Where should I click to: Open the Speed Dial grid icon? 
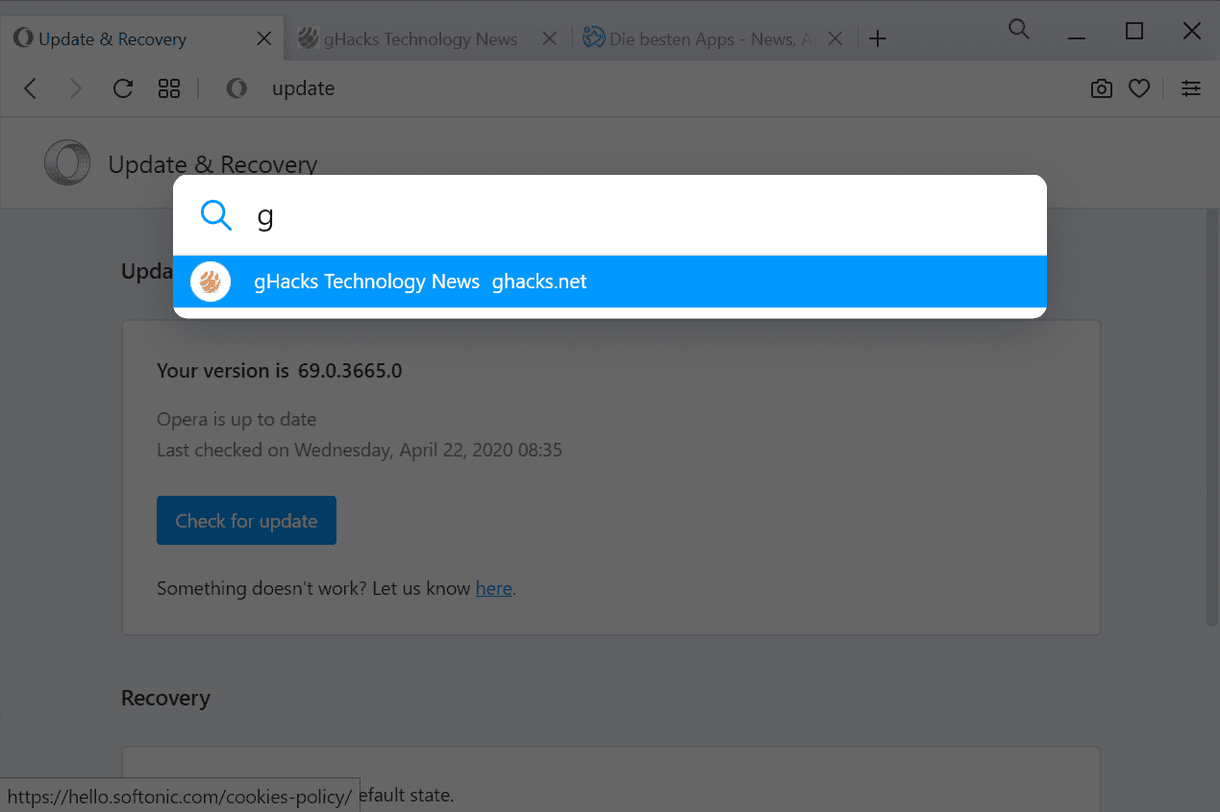click(169, 89)
